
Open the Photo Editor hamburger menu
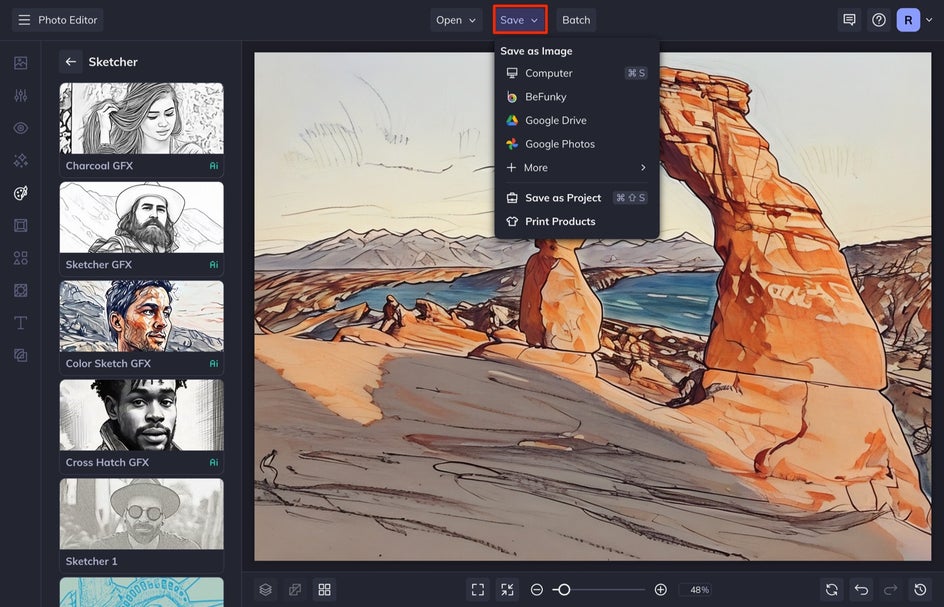pyautogui.click(x=24, y=20)
